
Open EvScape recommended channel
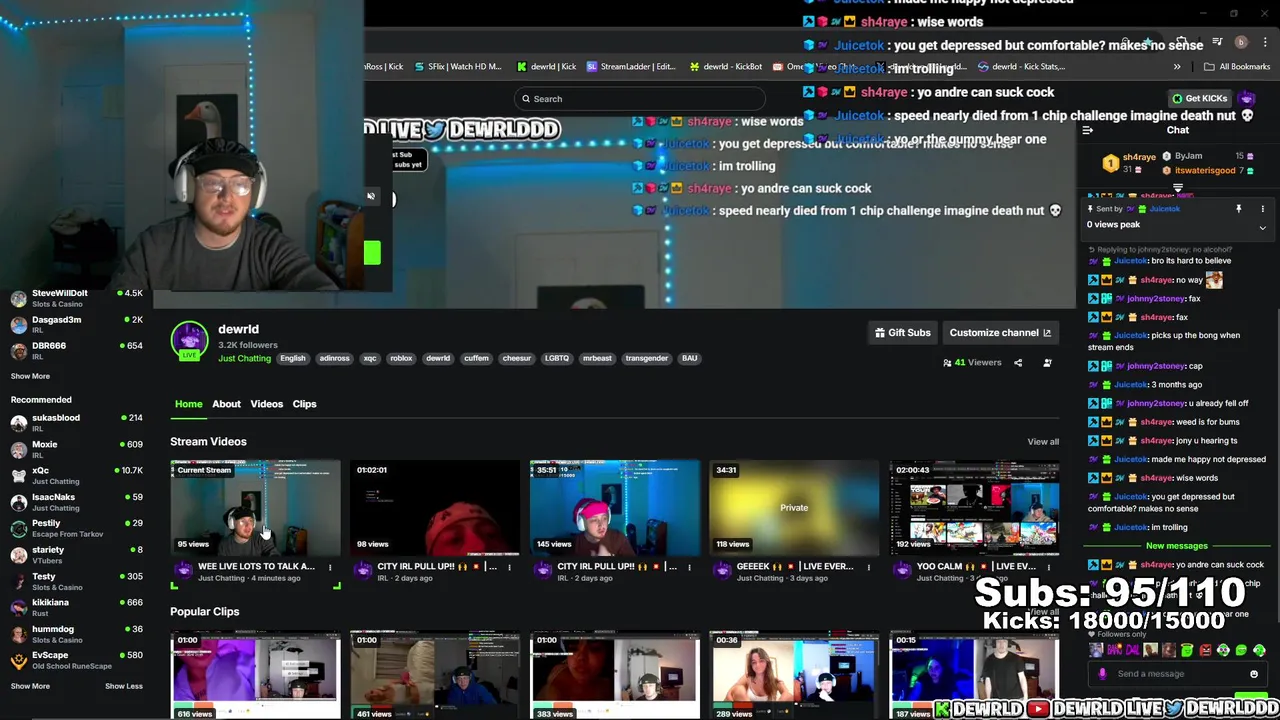75,660
